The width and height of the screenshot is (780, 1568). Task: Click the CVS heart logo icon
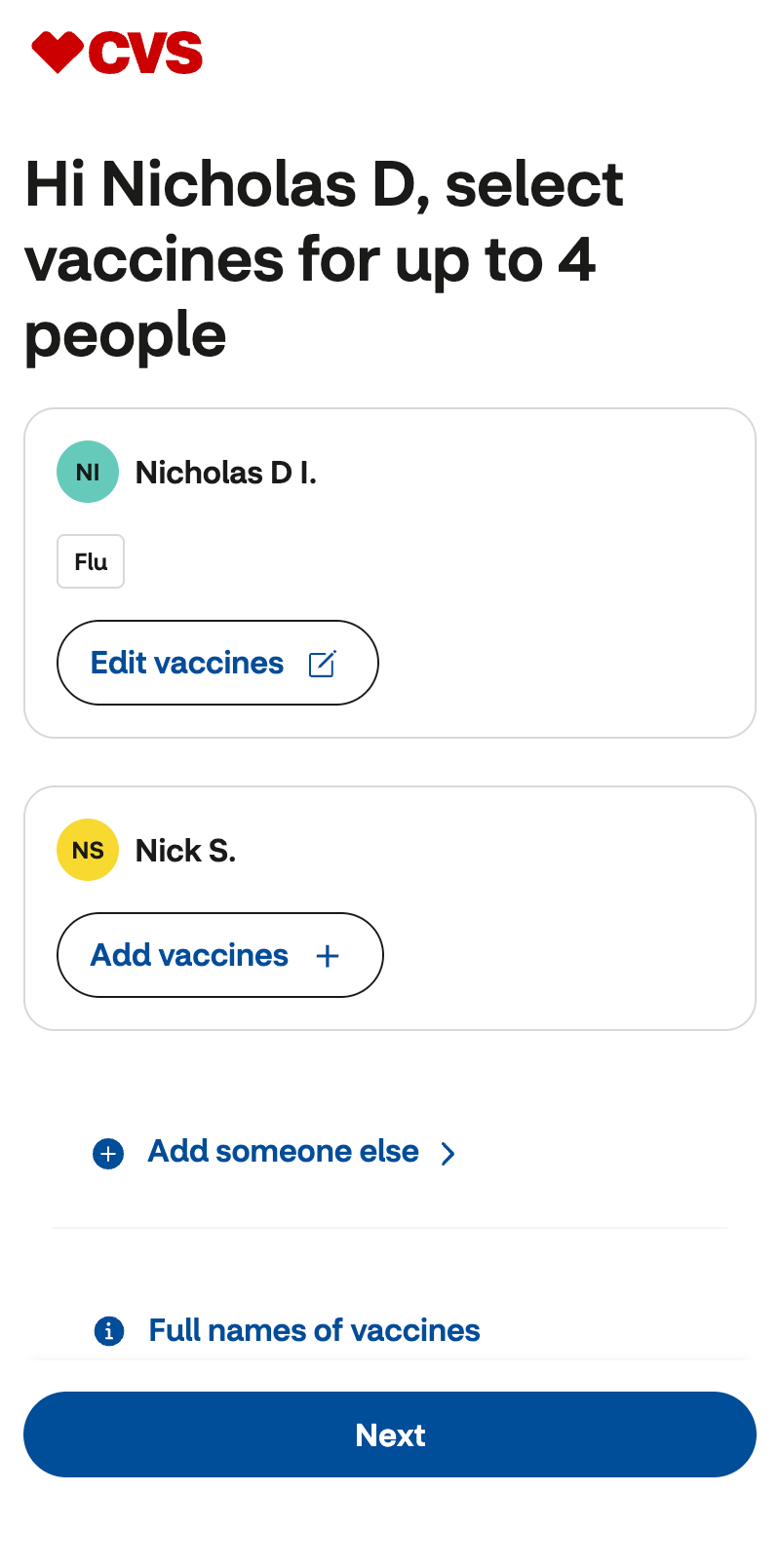tap(58, 52)
